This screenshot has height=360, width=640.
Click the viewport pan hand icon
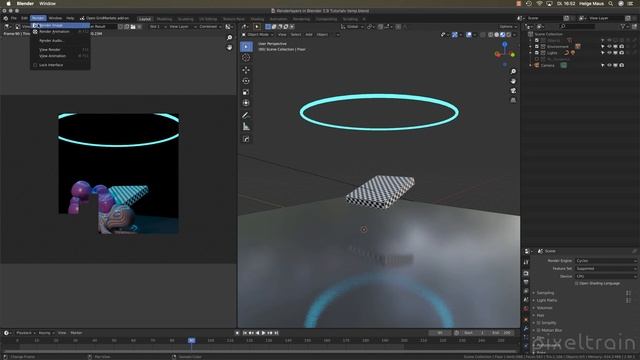(513, 81)
